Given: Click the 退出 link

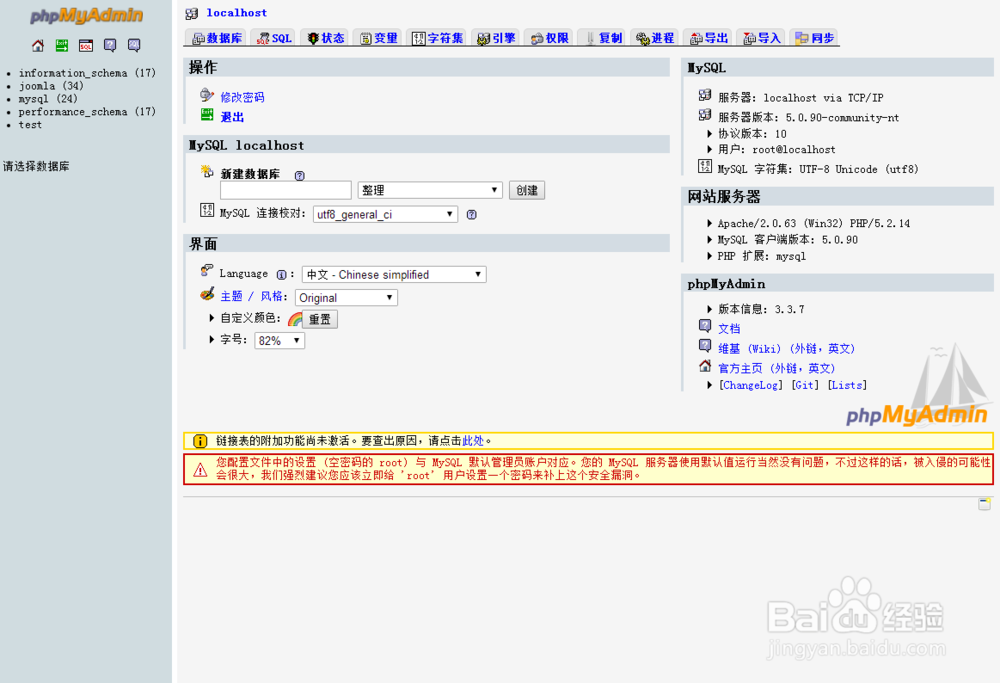Looking at the screenshot, I should (232, 117).
